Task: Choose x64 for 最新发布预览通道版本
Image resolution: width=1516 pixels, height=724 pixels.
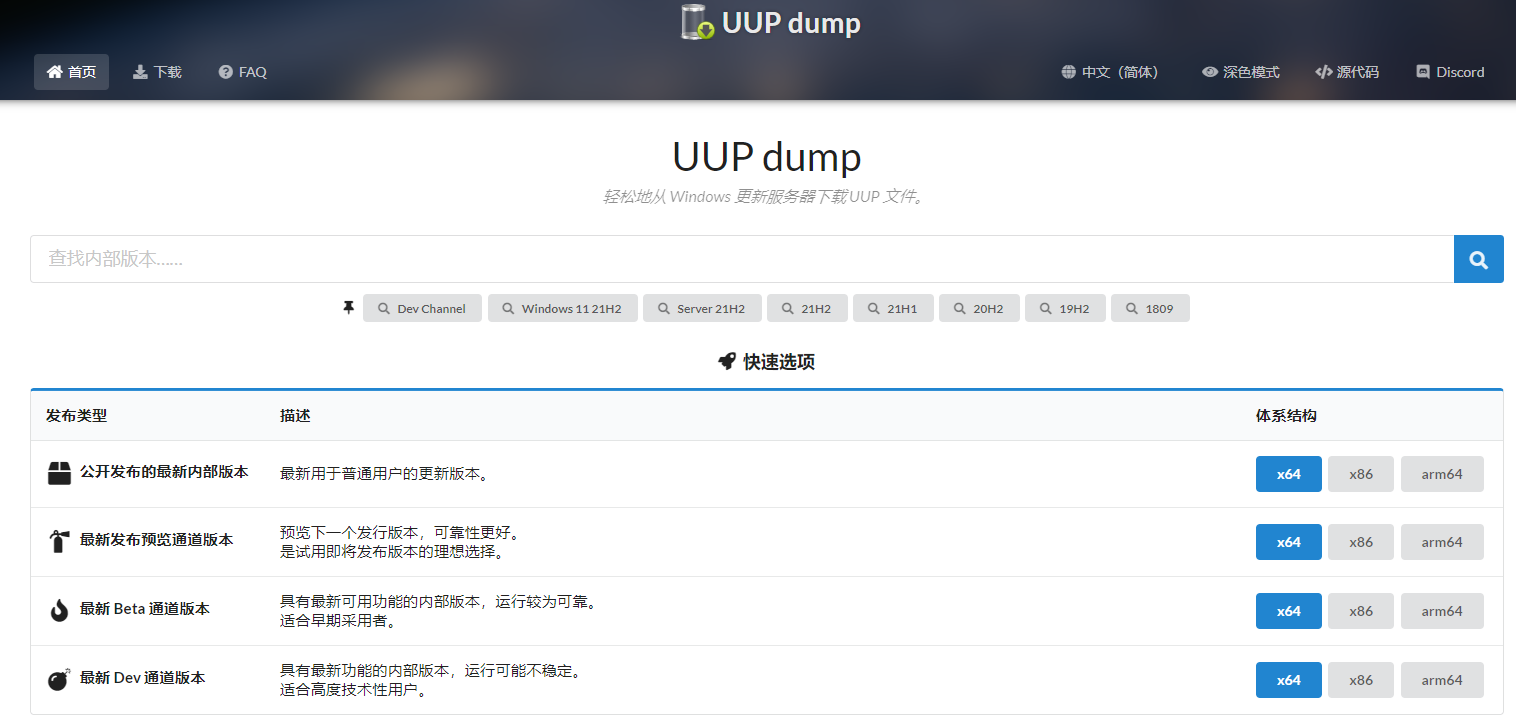Action: (1289, 542)
